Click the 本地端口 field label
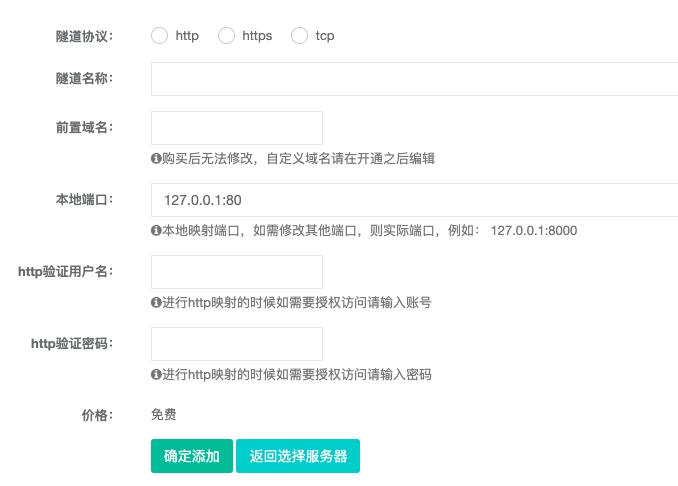 click(x=84, y=199)
